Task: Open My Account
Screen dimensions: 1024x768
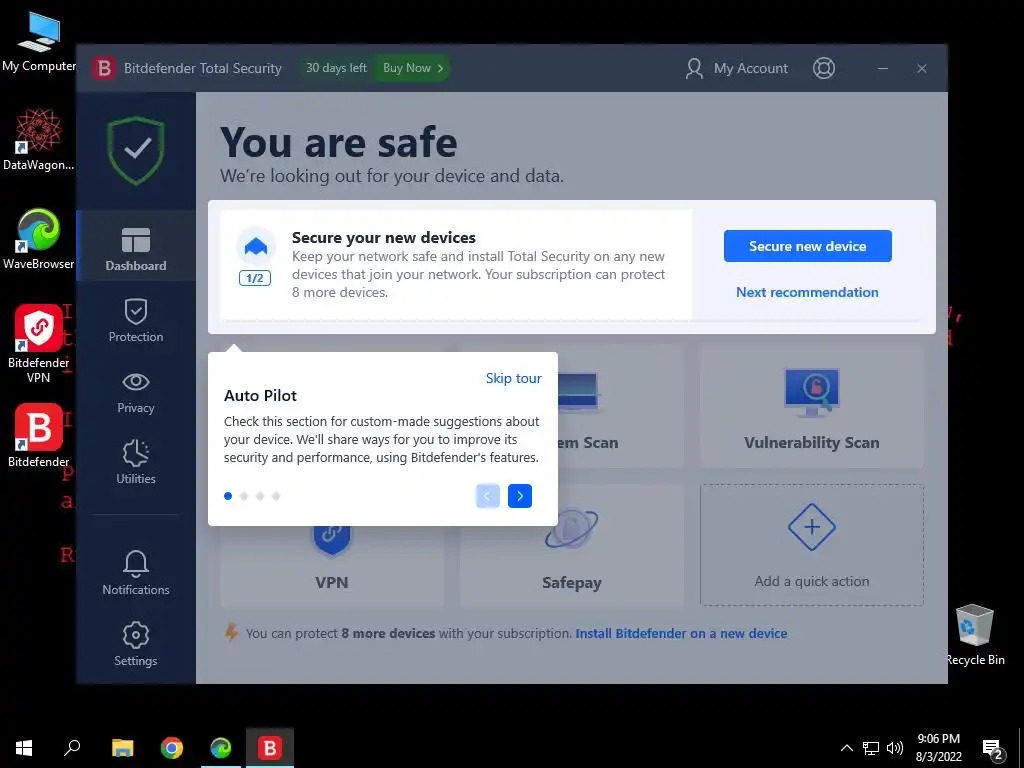Action: 737,68
